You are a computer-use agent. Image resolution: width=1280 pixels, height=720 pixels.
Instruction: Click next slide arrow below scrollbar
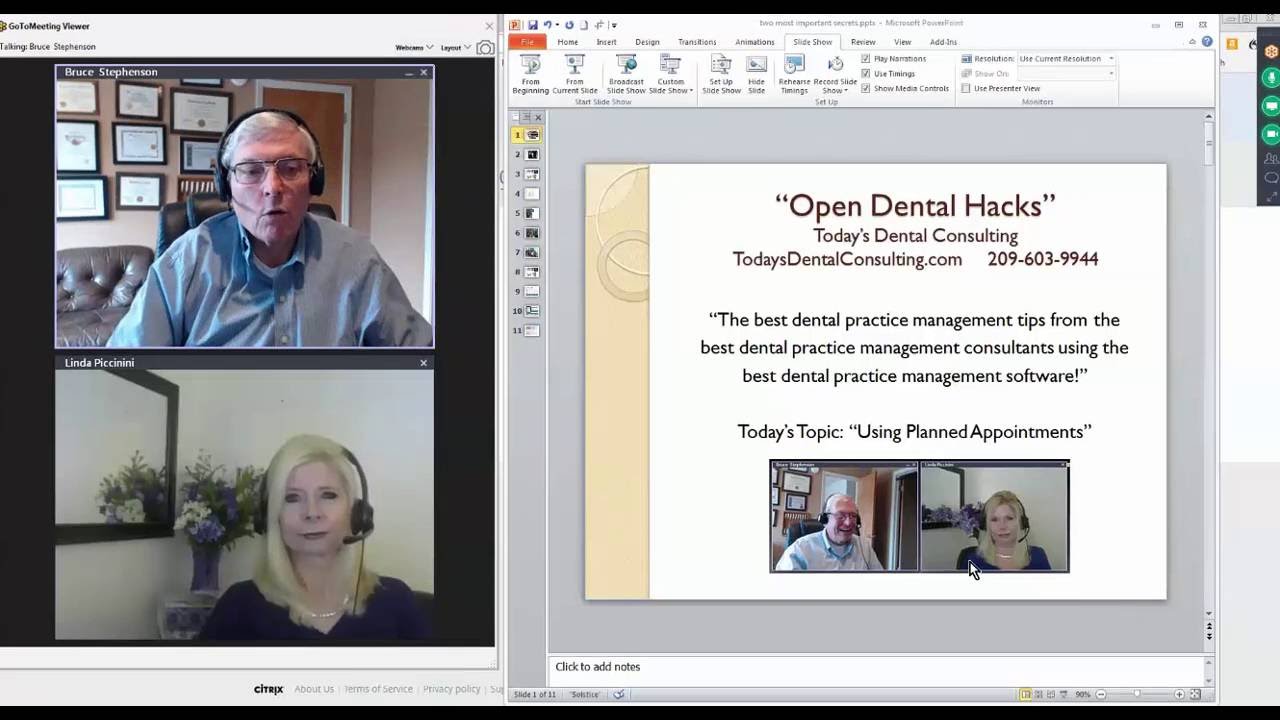(x=1209, y=637)
